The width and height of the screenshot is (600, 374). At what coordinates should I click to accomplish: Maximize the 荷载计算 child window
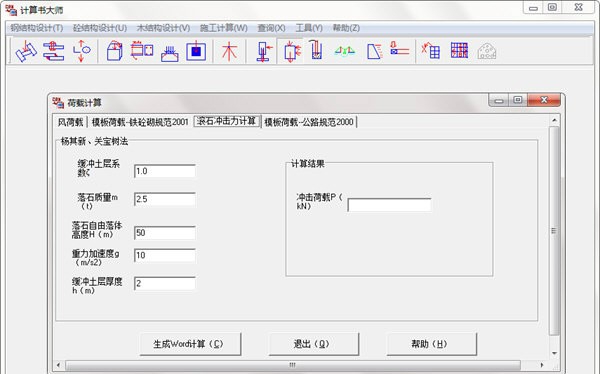point(517,100)
